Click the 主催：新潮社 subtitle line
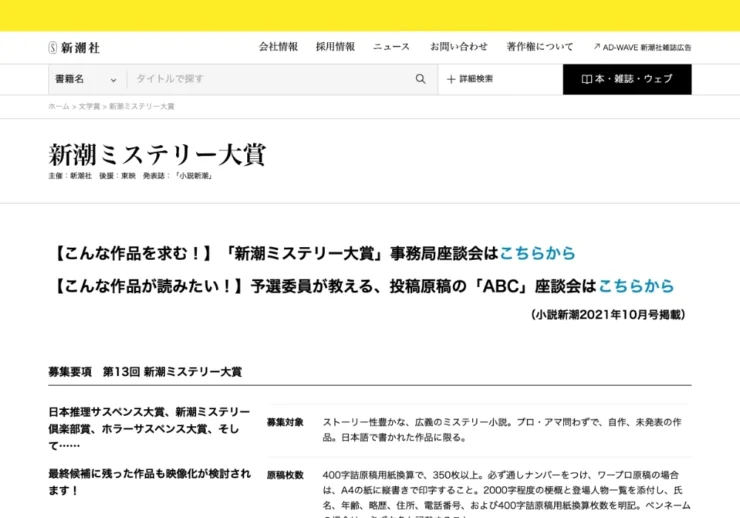This screenshot has width=740, height=518. pyautogui.click(x=131, y=176)
